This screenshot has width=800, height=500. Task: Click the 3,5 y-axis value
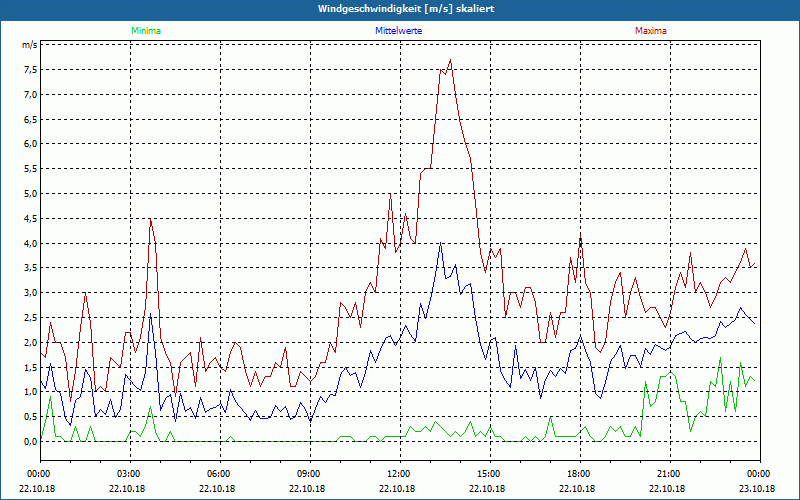[x=31, y=268]
